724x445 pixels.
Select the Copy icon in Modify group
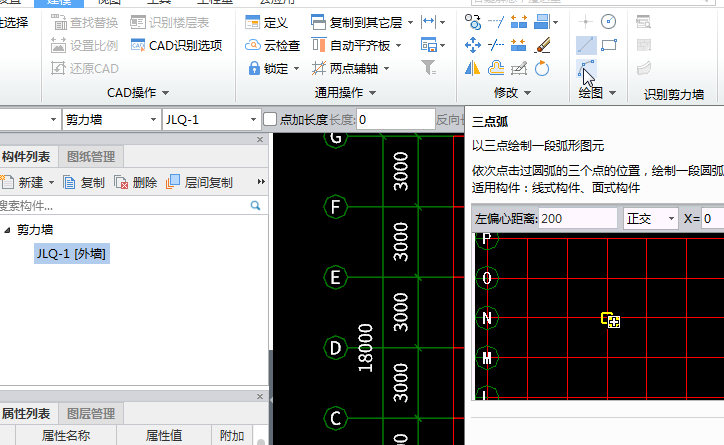(472, 22)
